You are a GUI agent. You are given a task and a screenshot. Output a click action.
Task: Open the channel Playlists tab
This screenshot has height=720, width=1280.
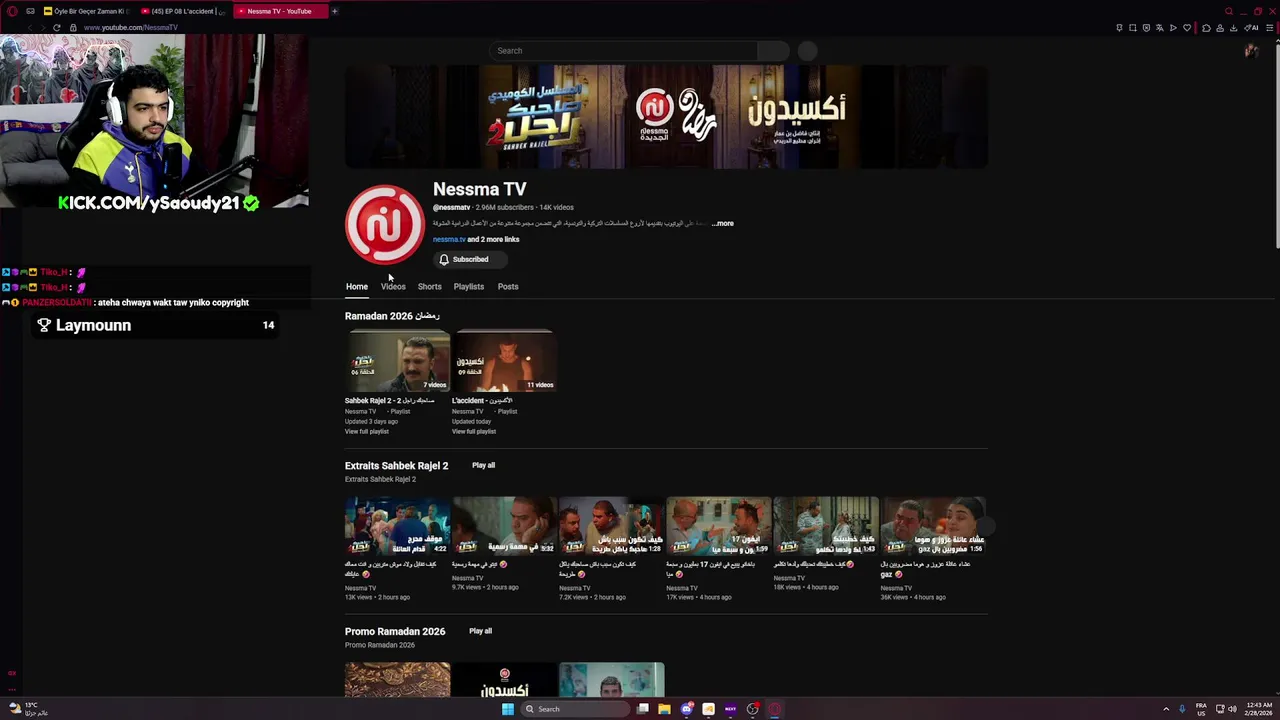tap(469, 286)
